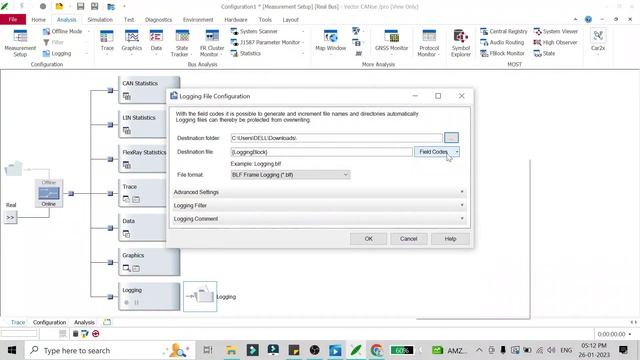
Task: Open the Graphics window from ribbon
Action: tap(131, 40)
